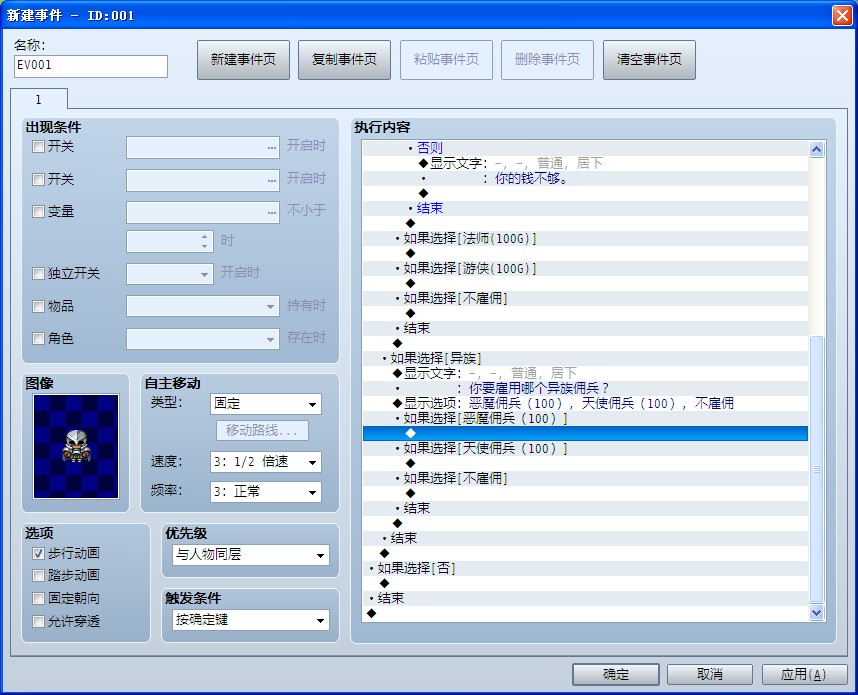The width and height of the screenshot is (858, 695).
Task: Select the 如果选择[天使佣兵（100）] row
Action: point(585,449)
